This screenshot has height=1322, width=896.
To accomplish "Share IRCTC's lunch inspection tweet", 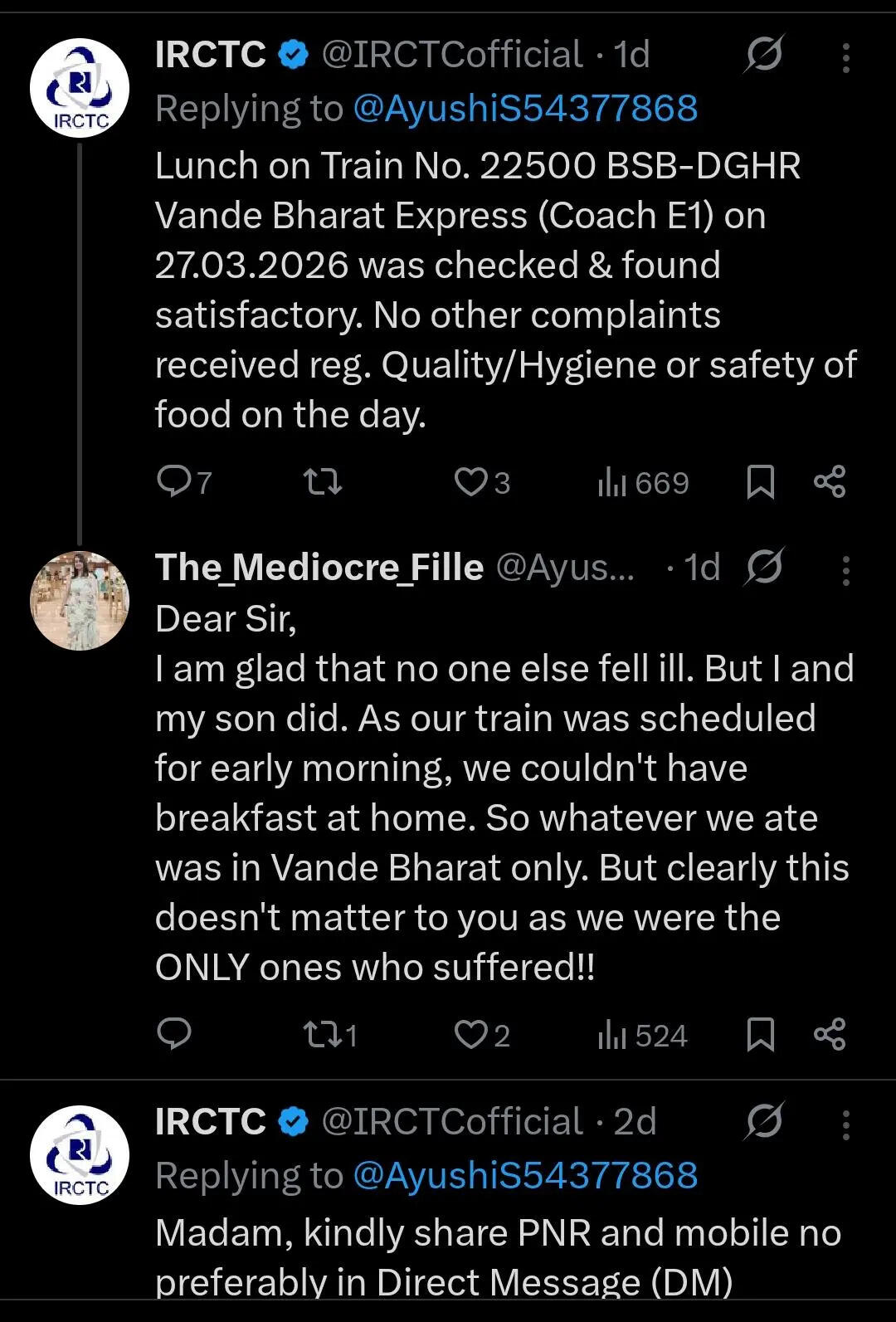I will click(830, 481).
